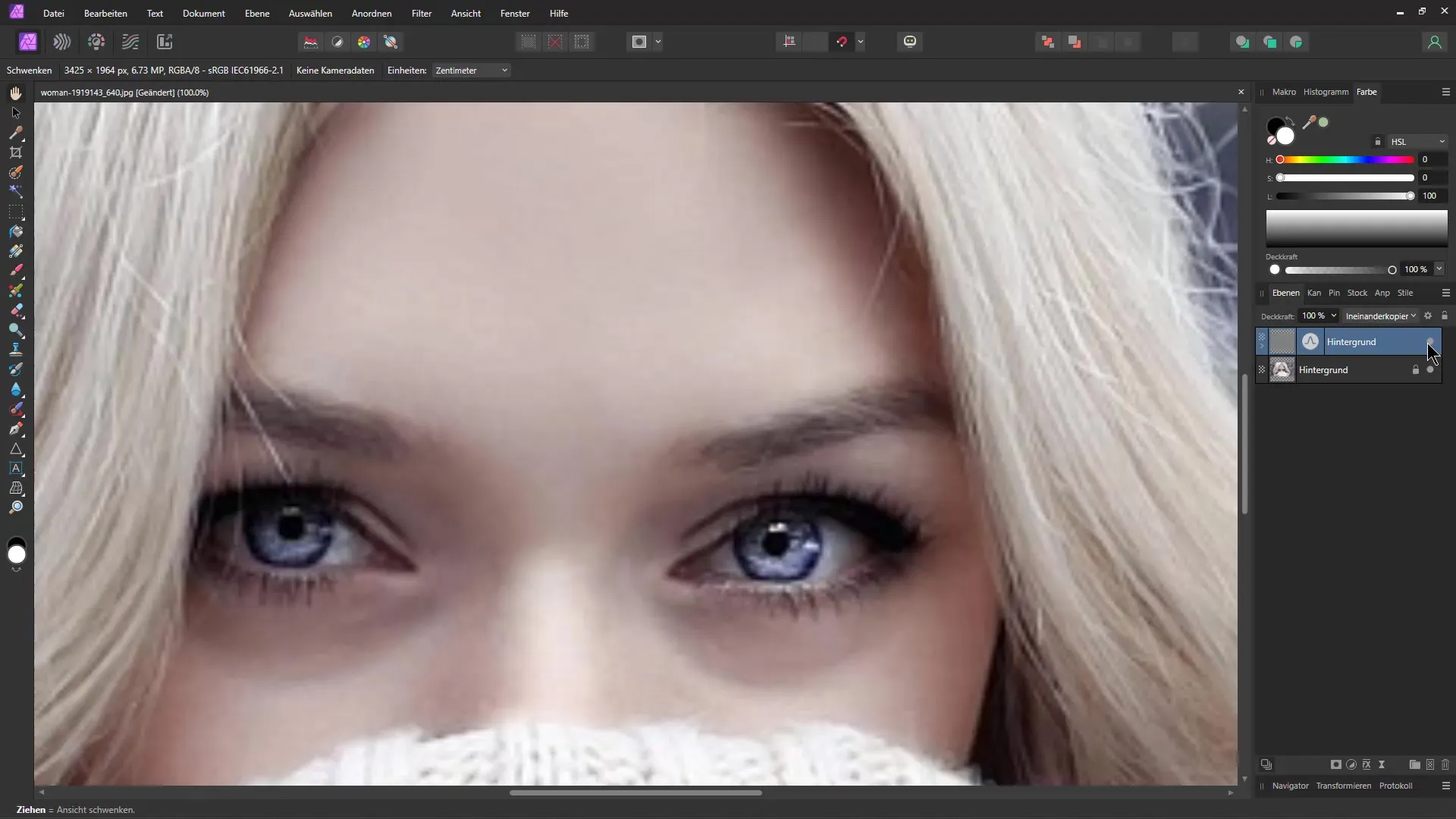The width and height of the screenshot is (1456, 819).
Task: Open the Ebene menu
Action: pos(258,13)
